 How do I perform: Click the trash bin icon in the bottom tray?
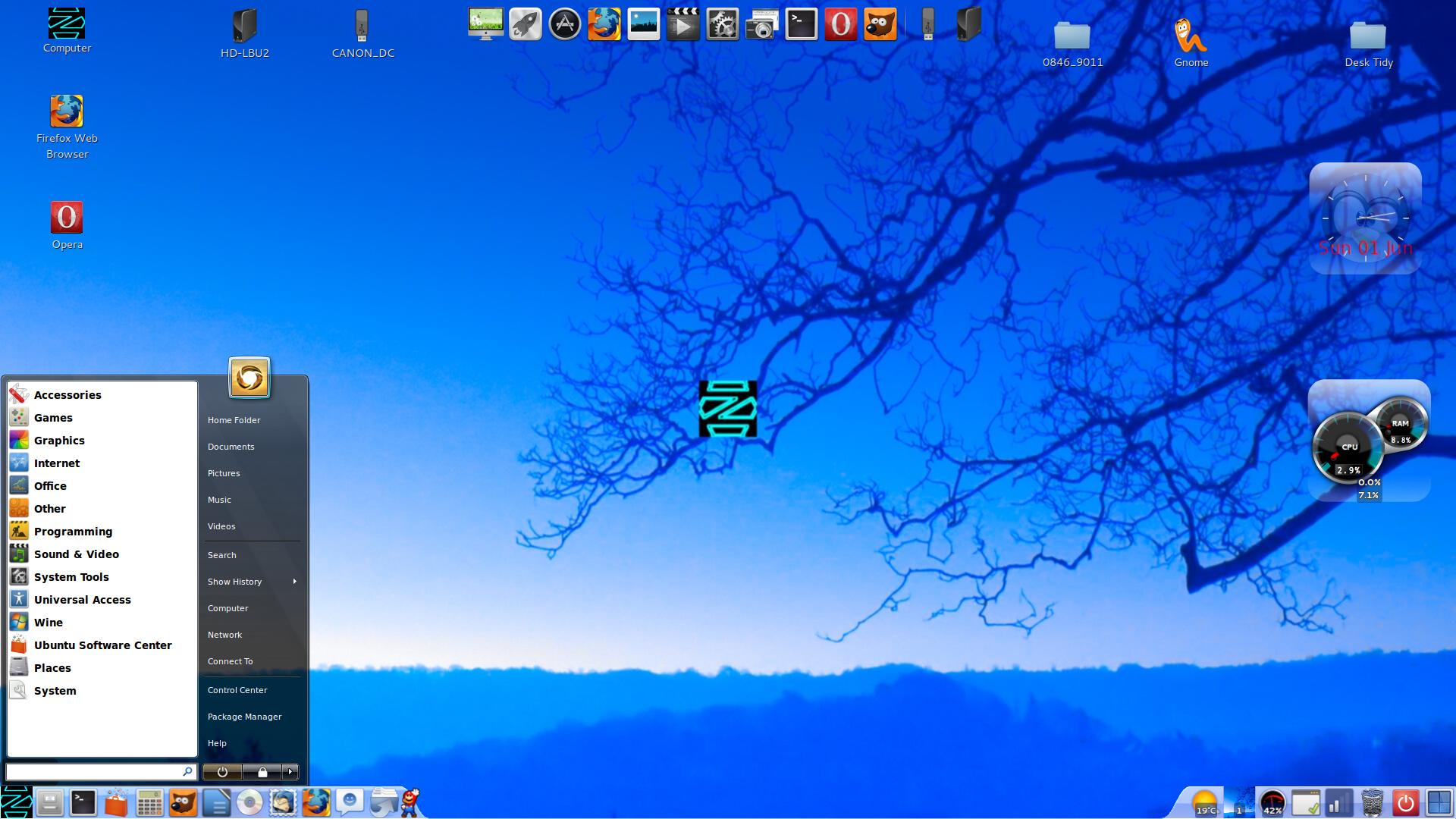click(x=1372, y=802)
